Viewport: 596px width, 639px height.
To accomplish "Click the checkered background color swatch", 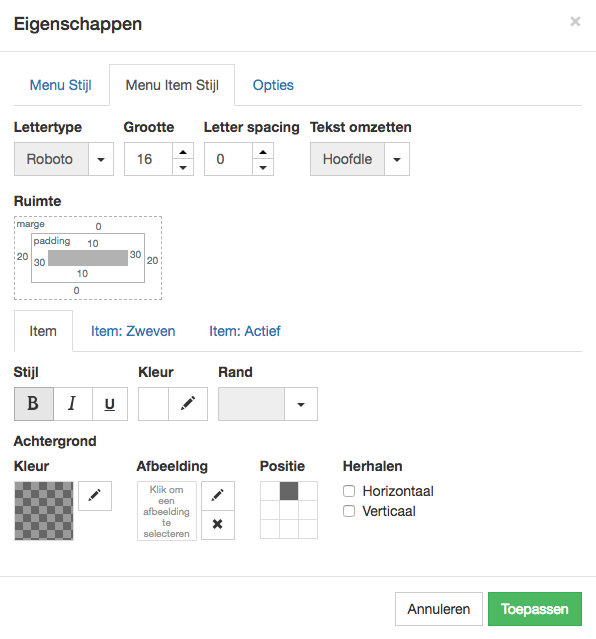I will (44, 511).
